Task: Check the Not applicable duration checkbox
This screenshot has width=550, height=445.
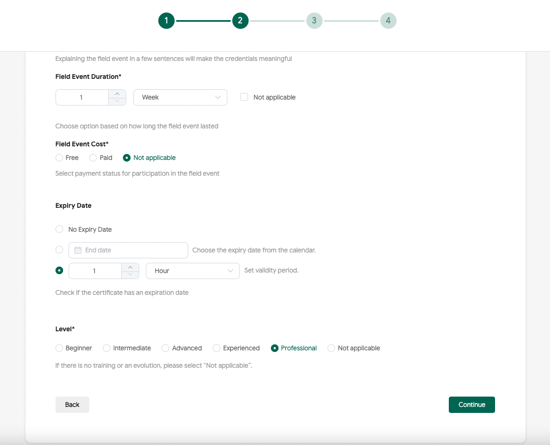Action: pyautogui.click(x=244, y=97)
